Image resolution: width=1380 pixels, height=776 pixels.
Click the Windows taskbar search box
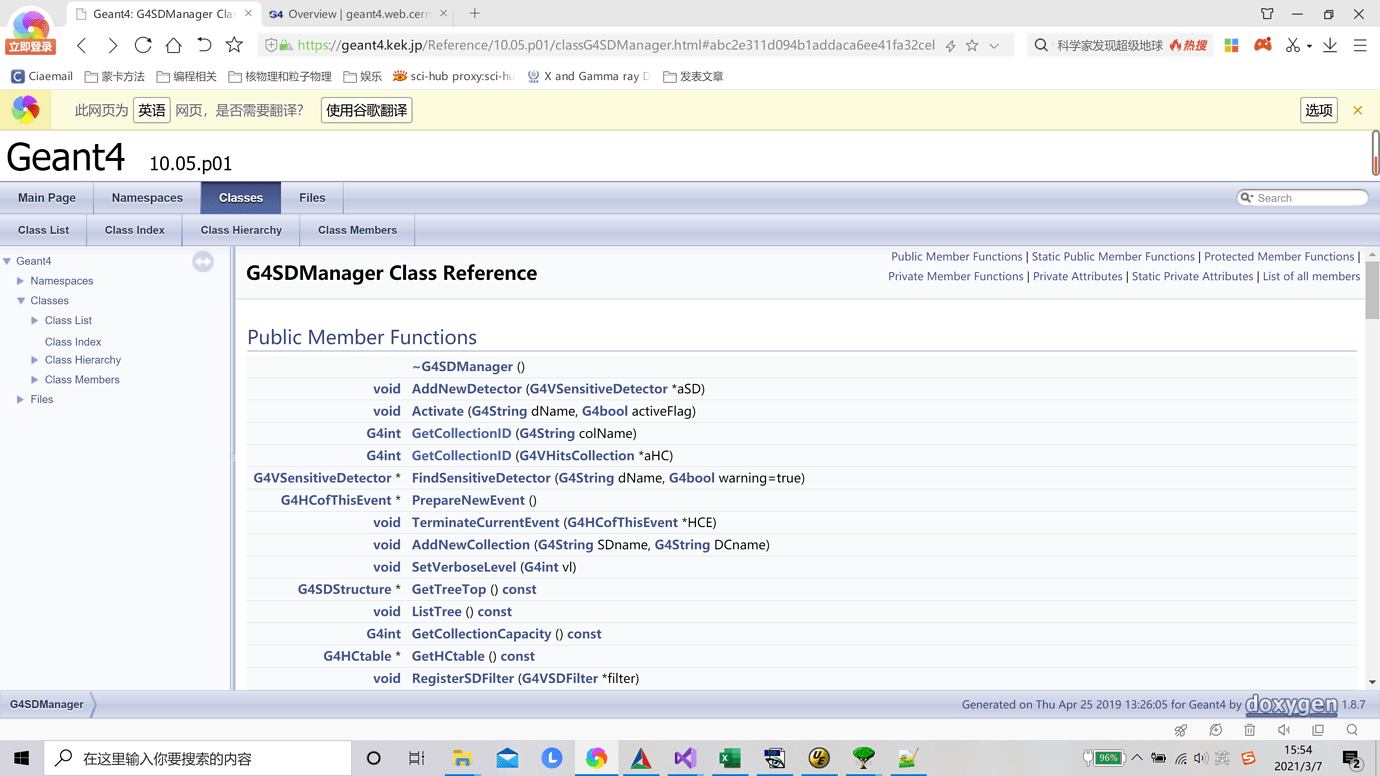tap(198, 758)
